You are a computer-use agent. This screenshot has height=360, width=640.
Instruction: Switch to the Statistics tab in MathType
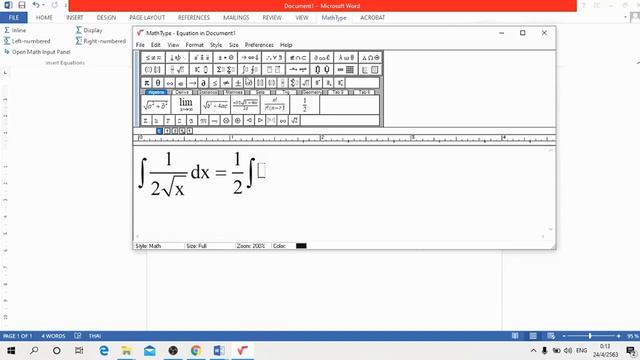(208, 92)
